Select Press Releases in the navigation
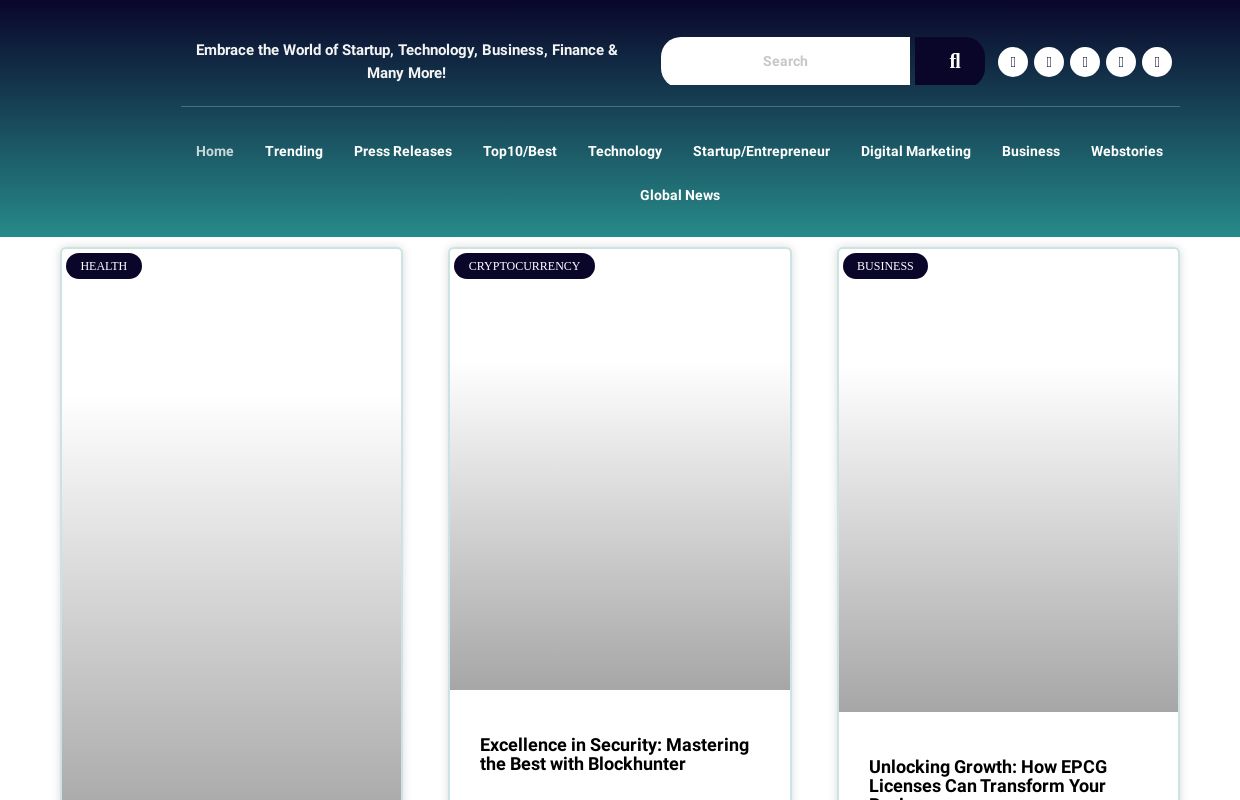The image size is (1240, 800). pos(403,151)
